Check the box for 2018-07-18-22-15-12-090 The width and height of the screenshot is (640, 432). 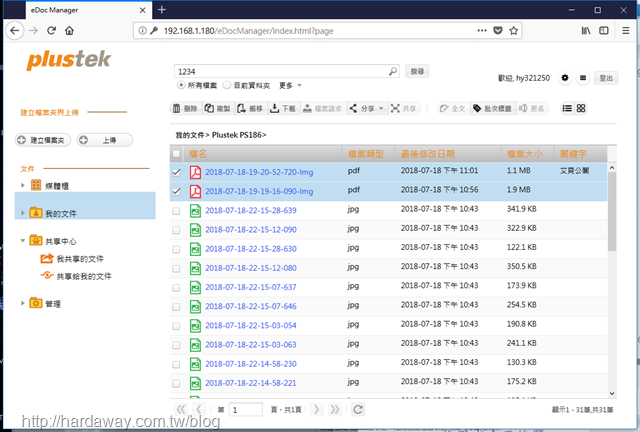(176, 230)
